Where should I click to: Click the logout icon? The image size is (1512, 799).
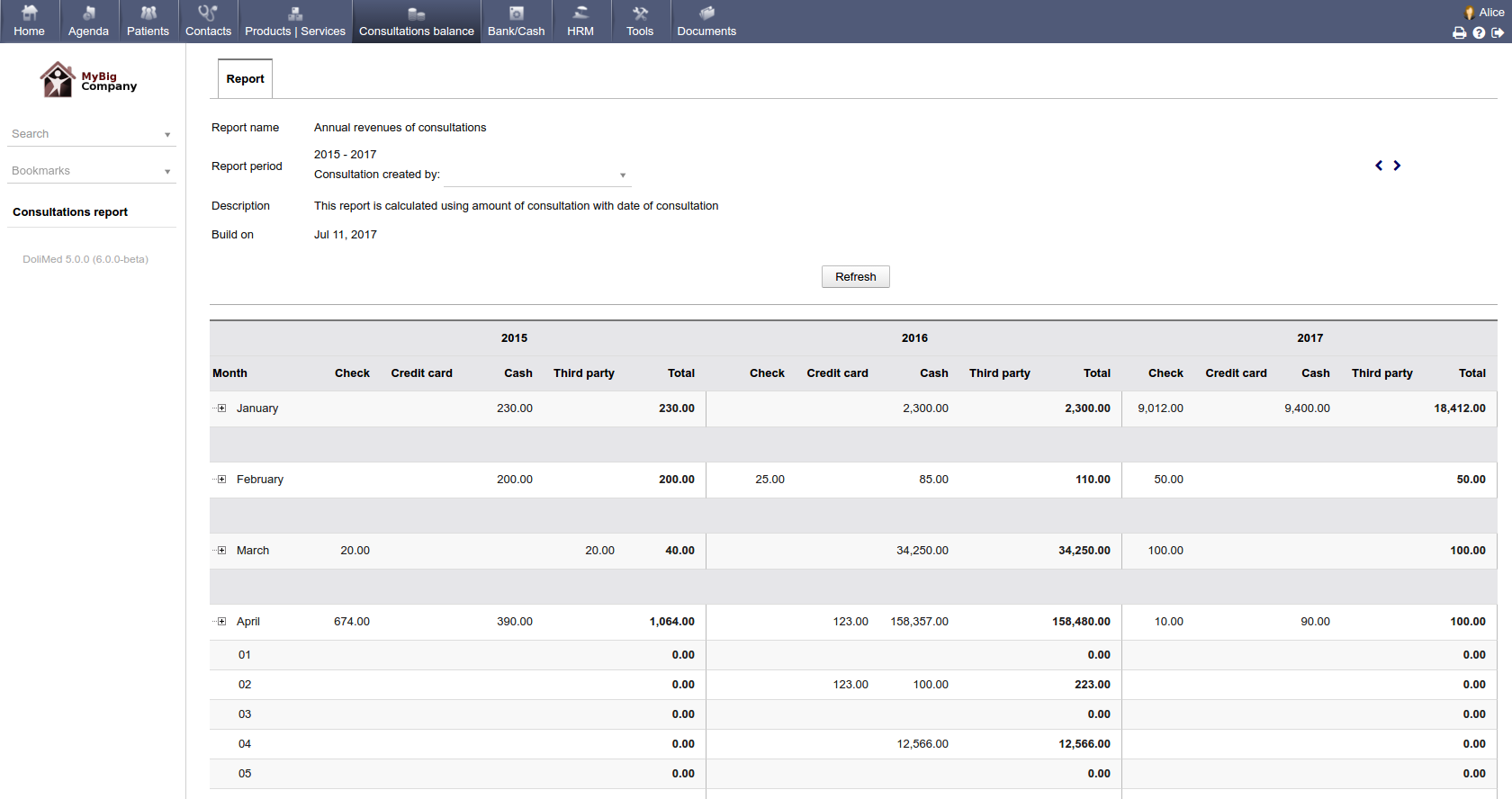[x=1498, y=32]
